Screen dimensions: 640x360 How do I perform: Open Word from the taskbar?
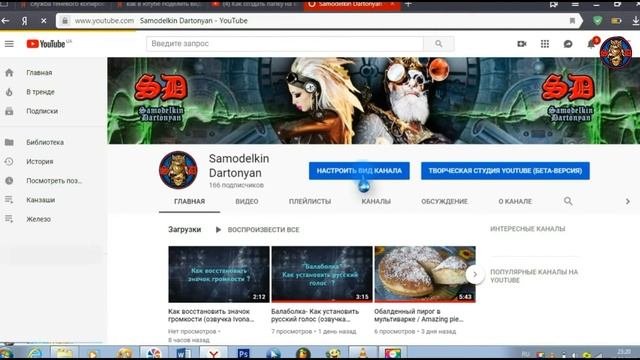[x=183, y=353]
